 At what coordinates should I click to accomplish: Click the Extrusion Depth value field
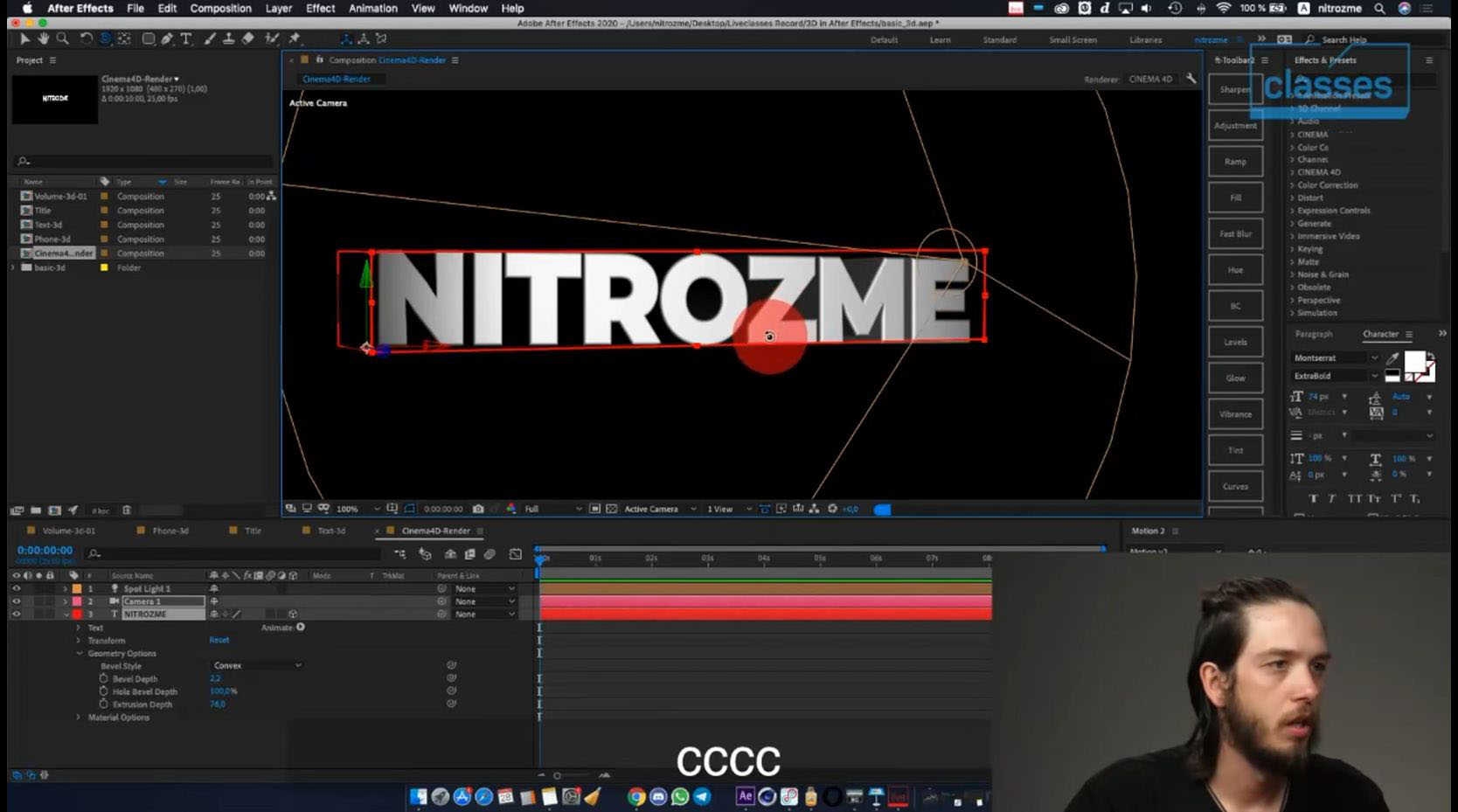click(218, 704)
